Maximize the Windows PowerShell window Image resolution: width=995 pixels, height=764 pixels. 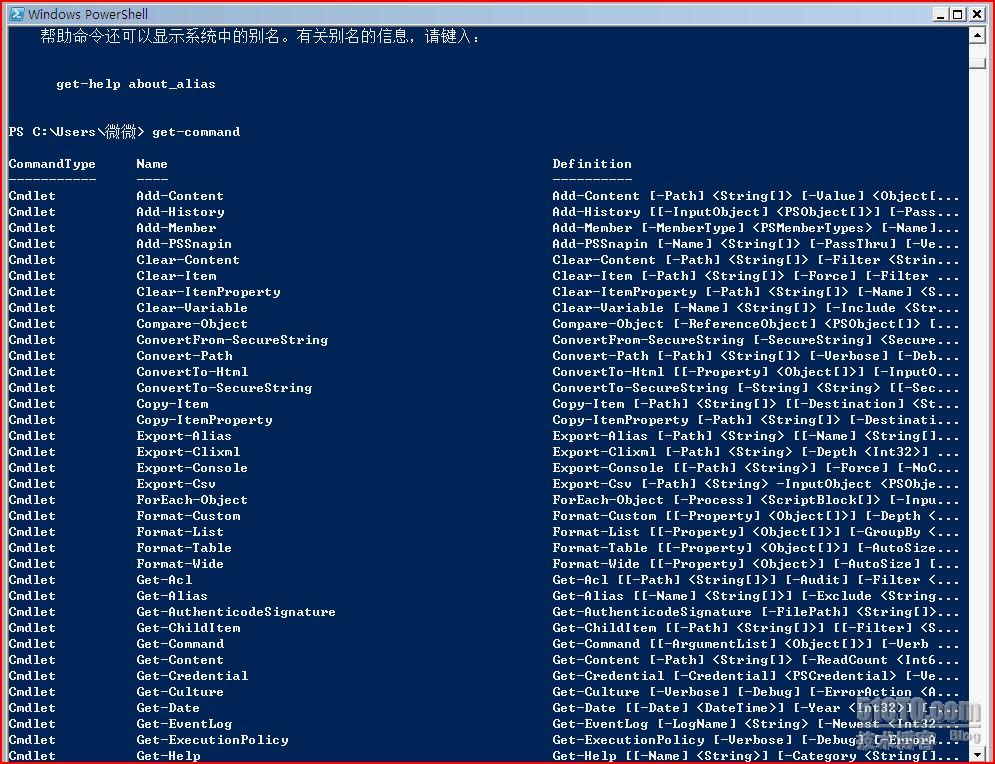958,14
